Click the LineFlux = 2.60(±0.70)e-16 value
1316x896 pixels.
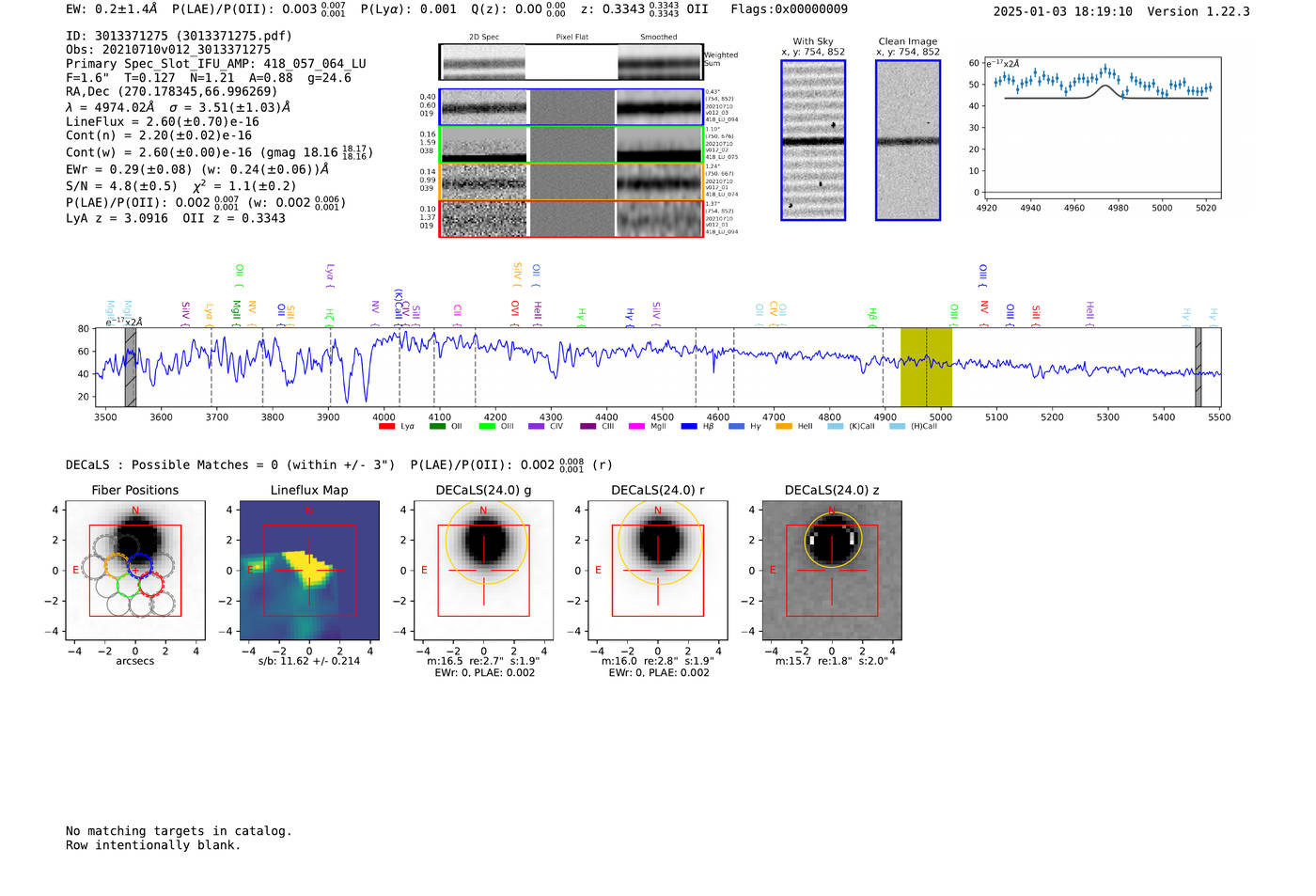163,122
